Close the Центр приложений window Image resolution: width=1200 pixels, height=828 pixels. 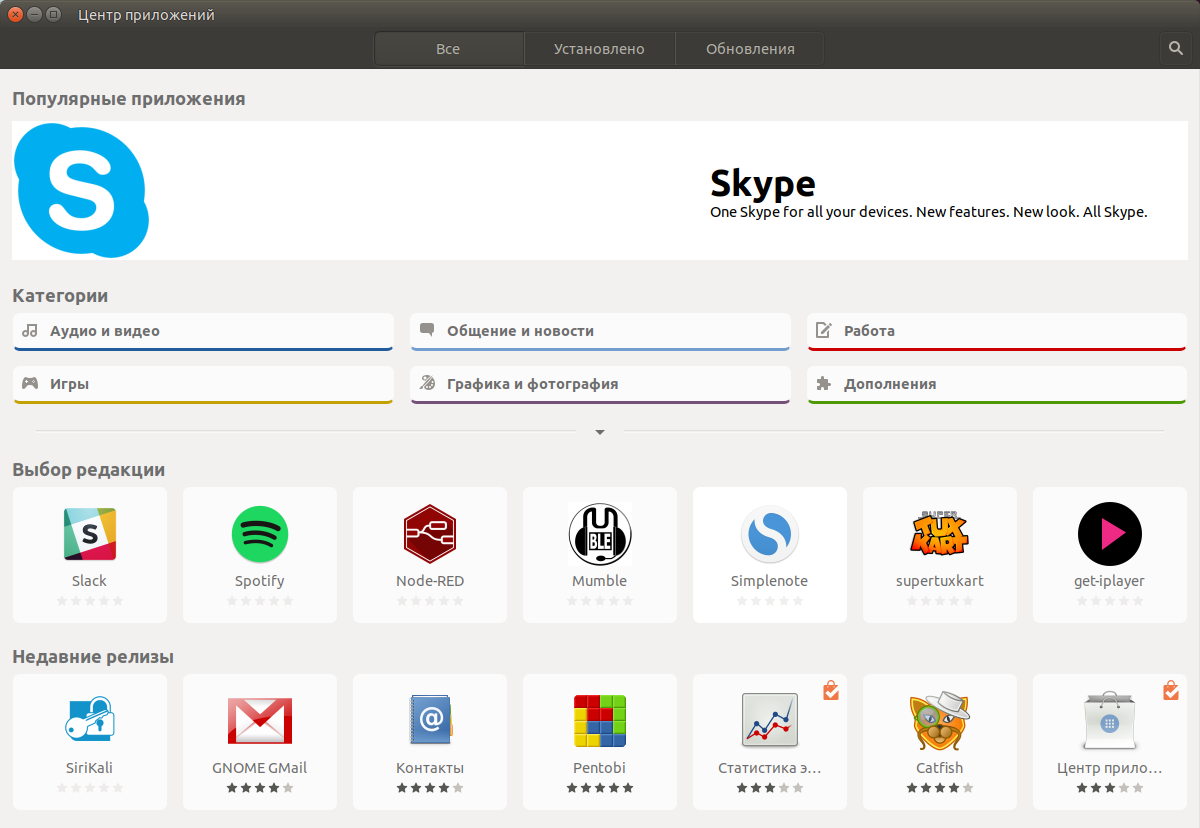[x=15, y=15]
